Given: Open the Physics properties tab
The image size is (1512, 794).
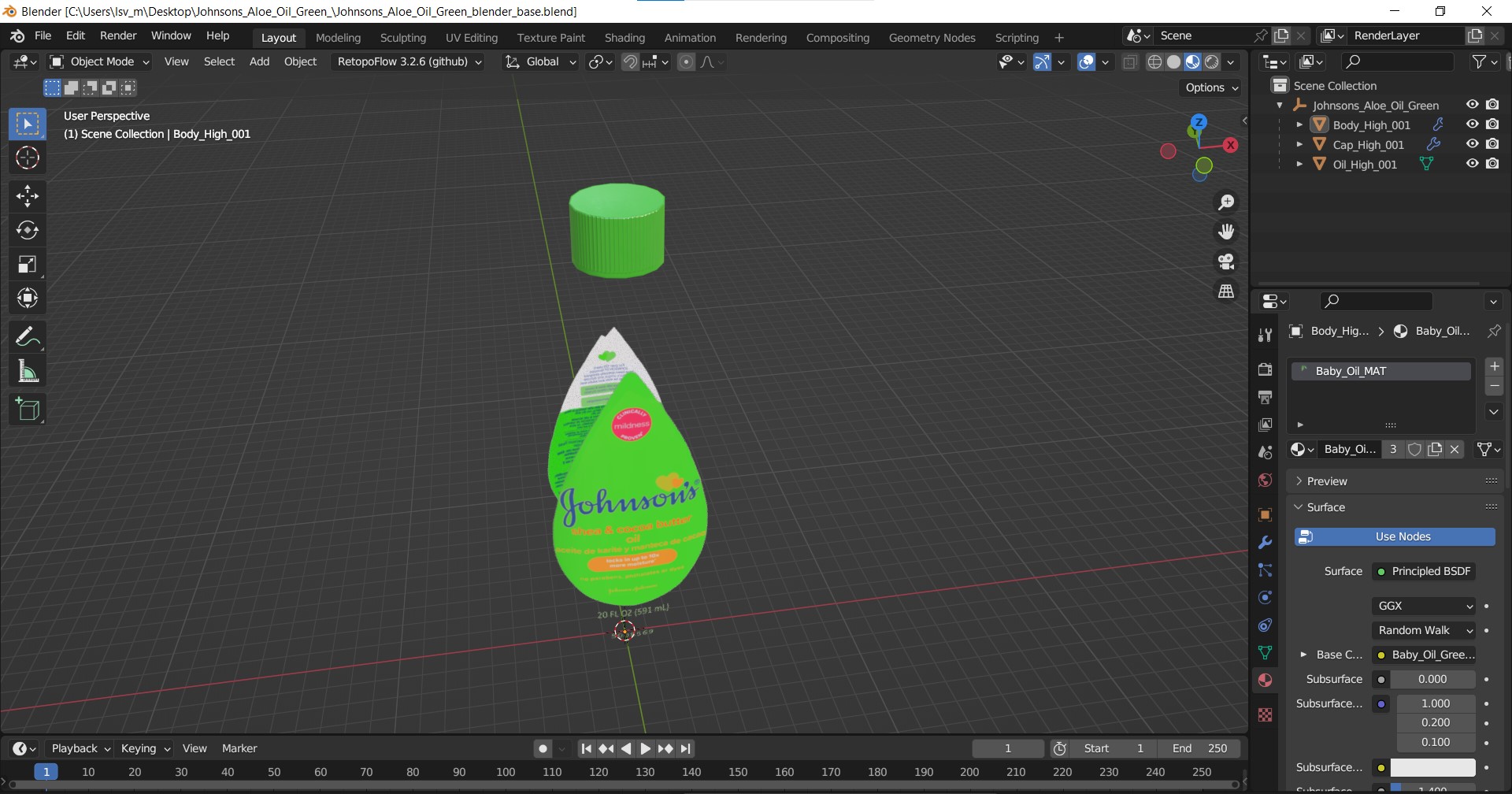Looking at the screenshot, I should click(1265, 598).
